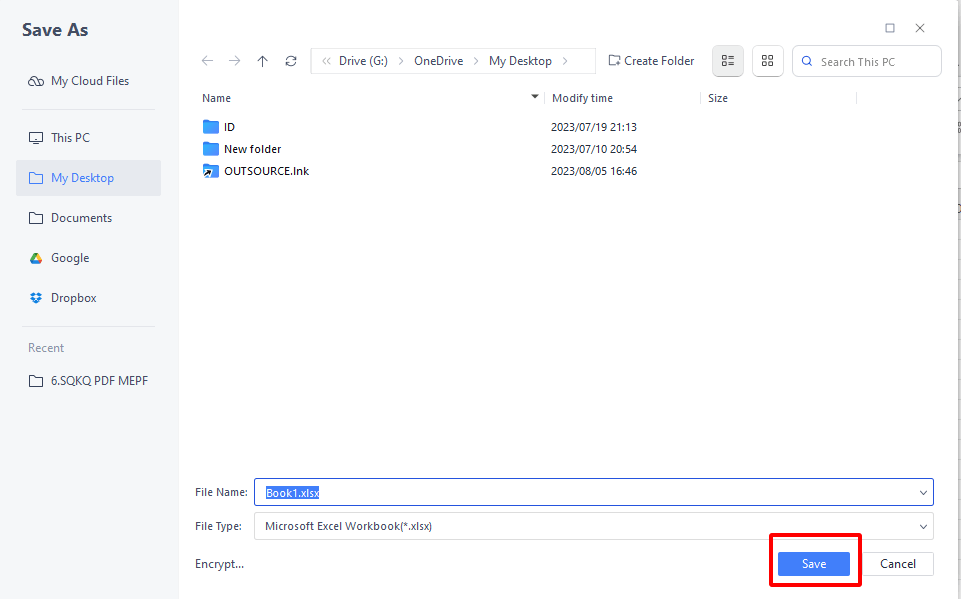The image size is (961, 599).
Task: Maximize the Save As dialog
Action: click(x=890, y=28)
